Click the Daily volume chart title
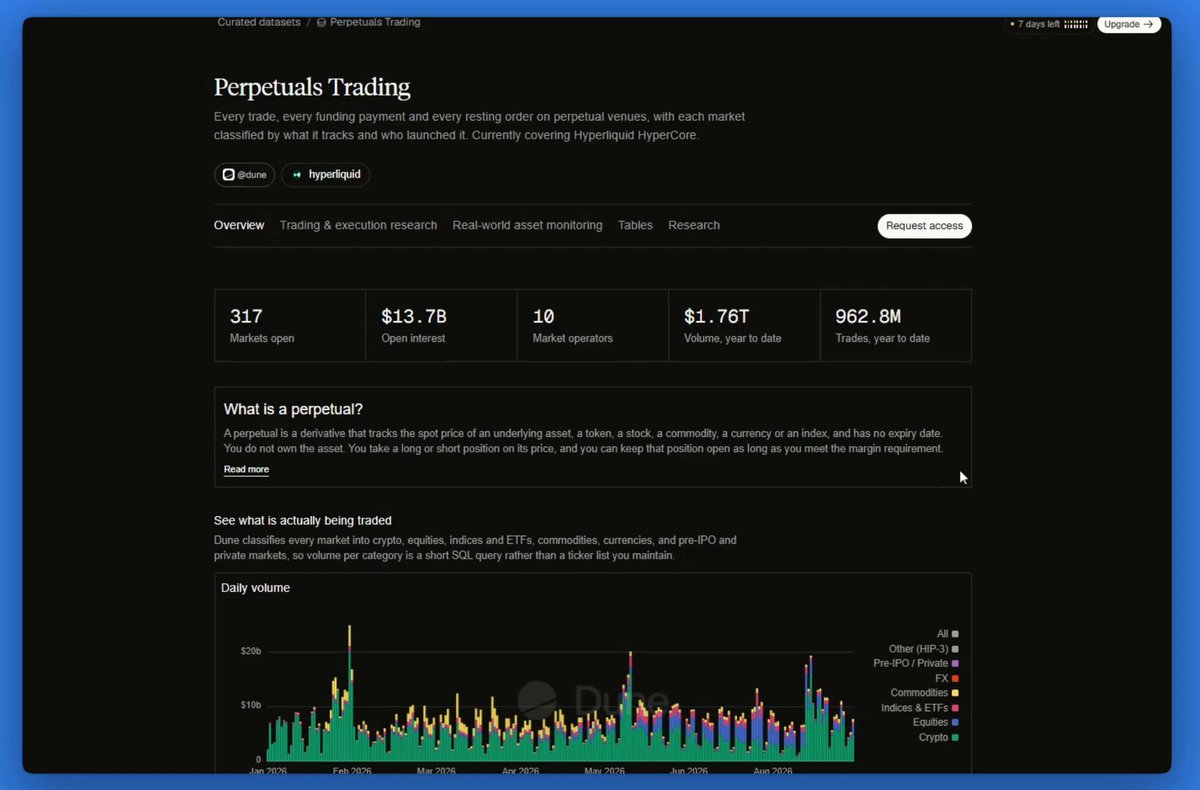 (256, 588)
